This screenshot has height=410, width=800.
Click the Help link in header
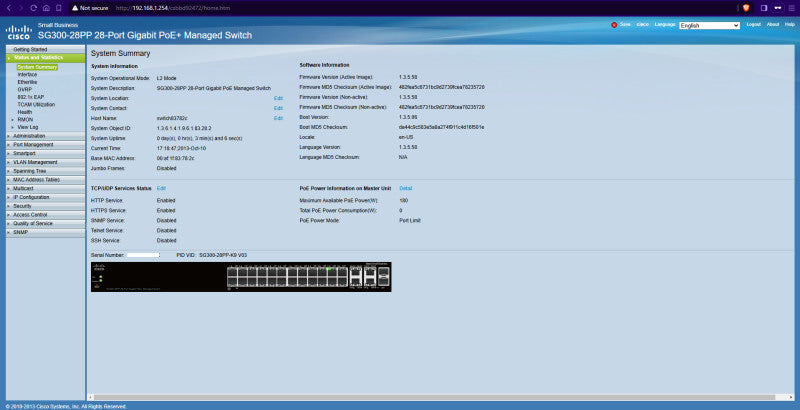tap(790, 24)
